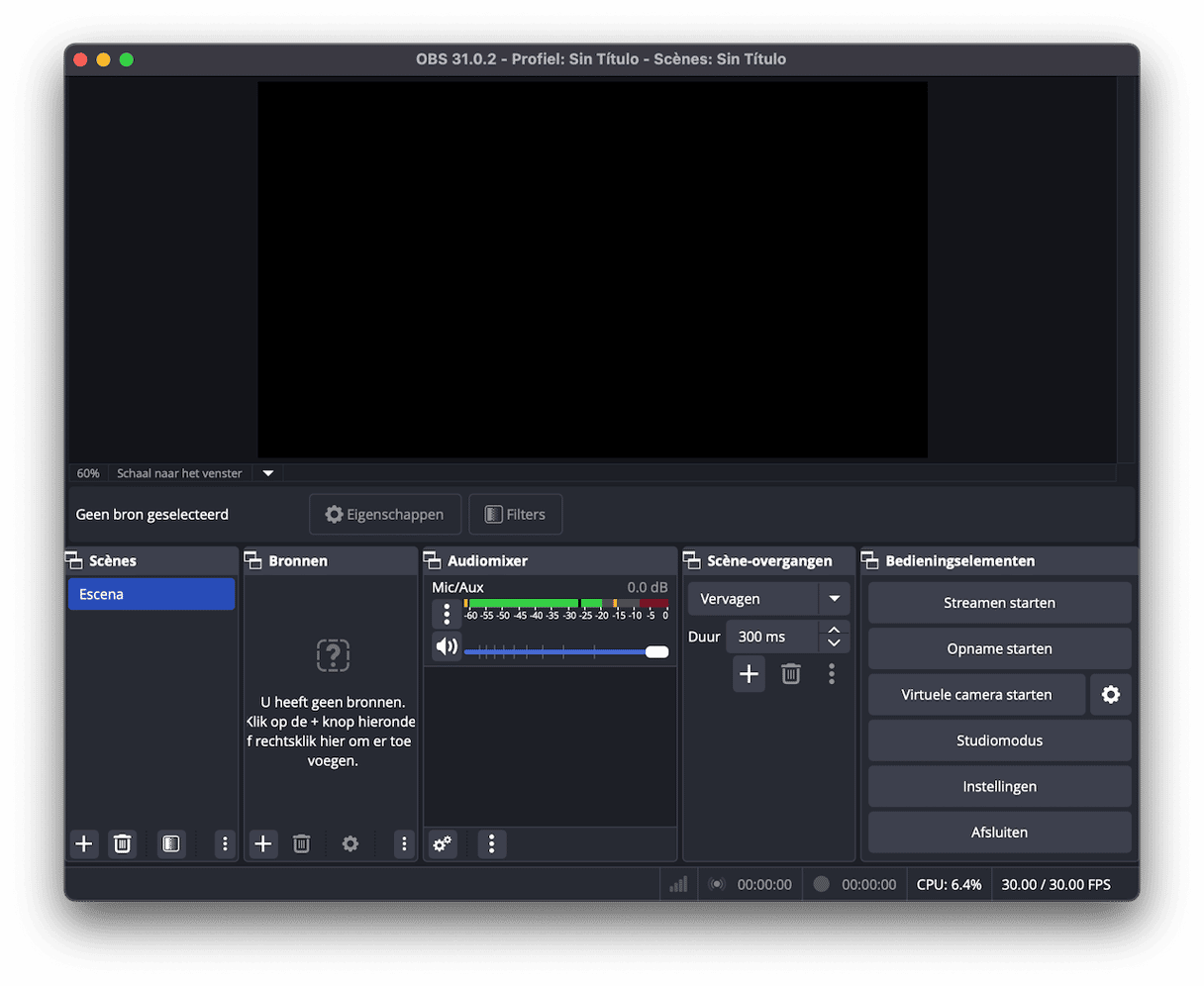Select the Escena scene item
1204x986 pixels.
[150, 594]
